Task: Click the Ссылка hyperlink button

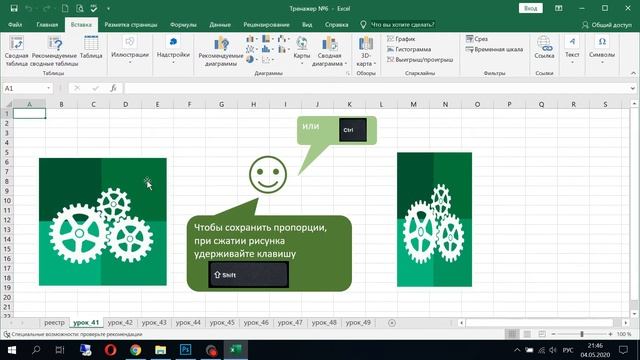Action: pyautogui.click(x=544, y=47)
